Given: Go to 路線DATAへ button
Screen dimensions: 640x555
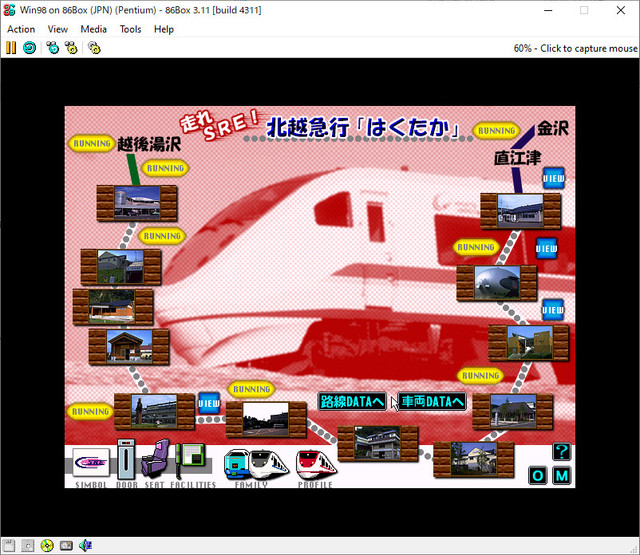Looking at the screenshot, I should [352, 402].
